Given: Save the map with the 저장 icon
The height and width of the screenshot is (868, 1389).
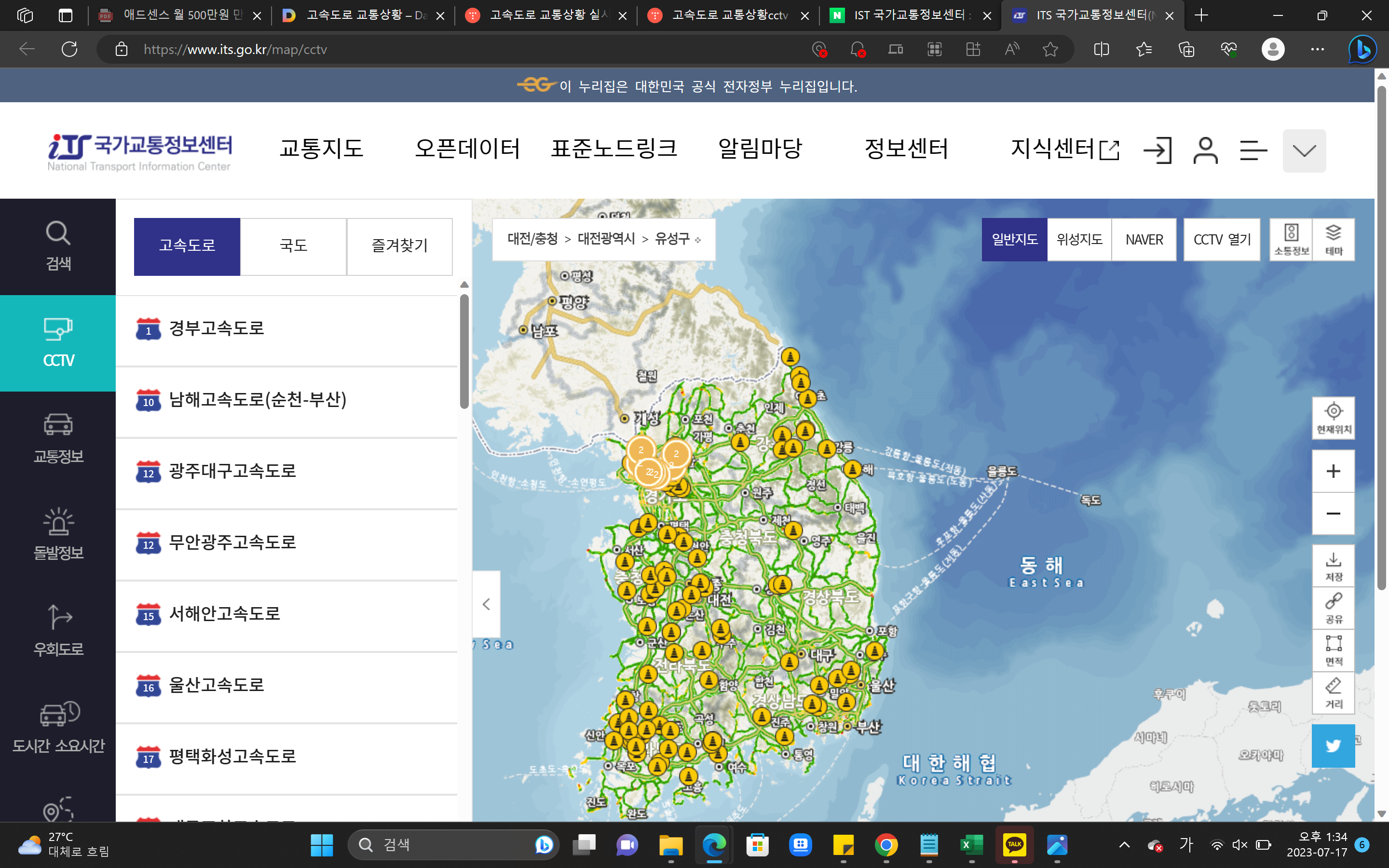Looking at the screenshot, I should [x=1333, y=566].
